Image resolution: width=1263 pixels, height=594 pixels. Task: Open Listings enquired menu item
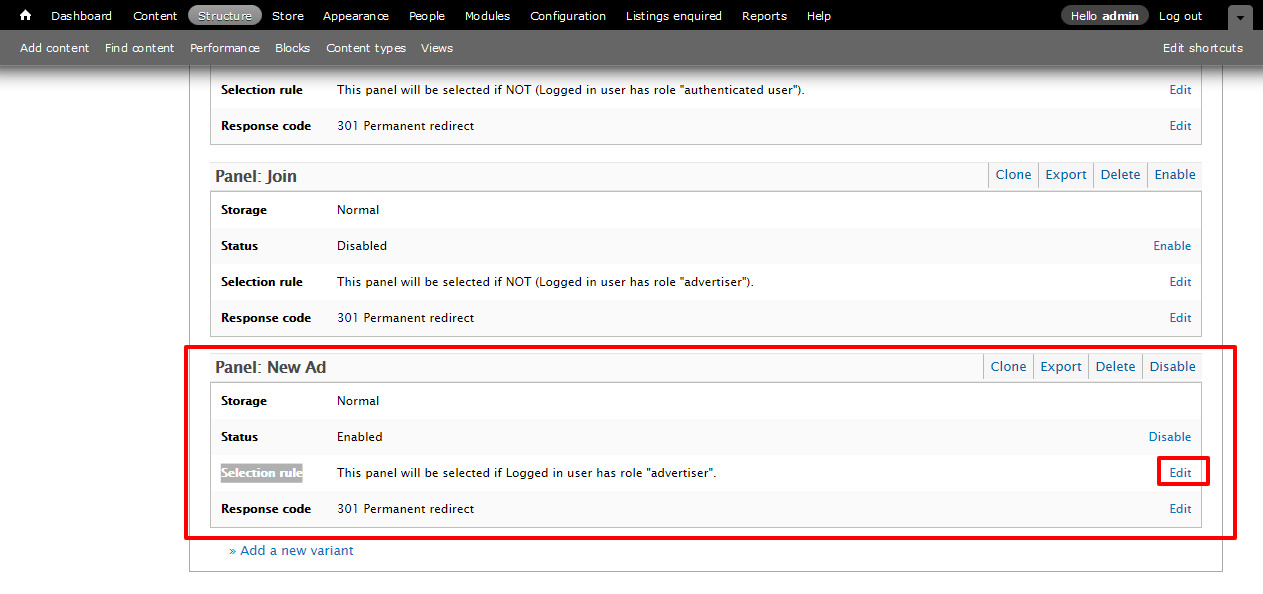673,16
